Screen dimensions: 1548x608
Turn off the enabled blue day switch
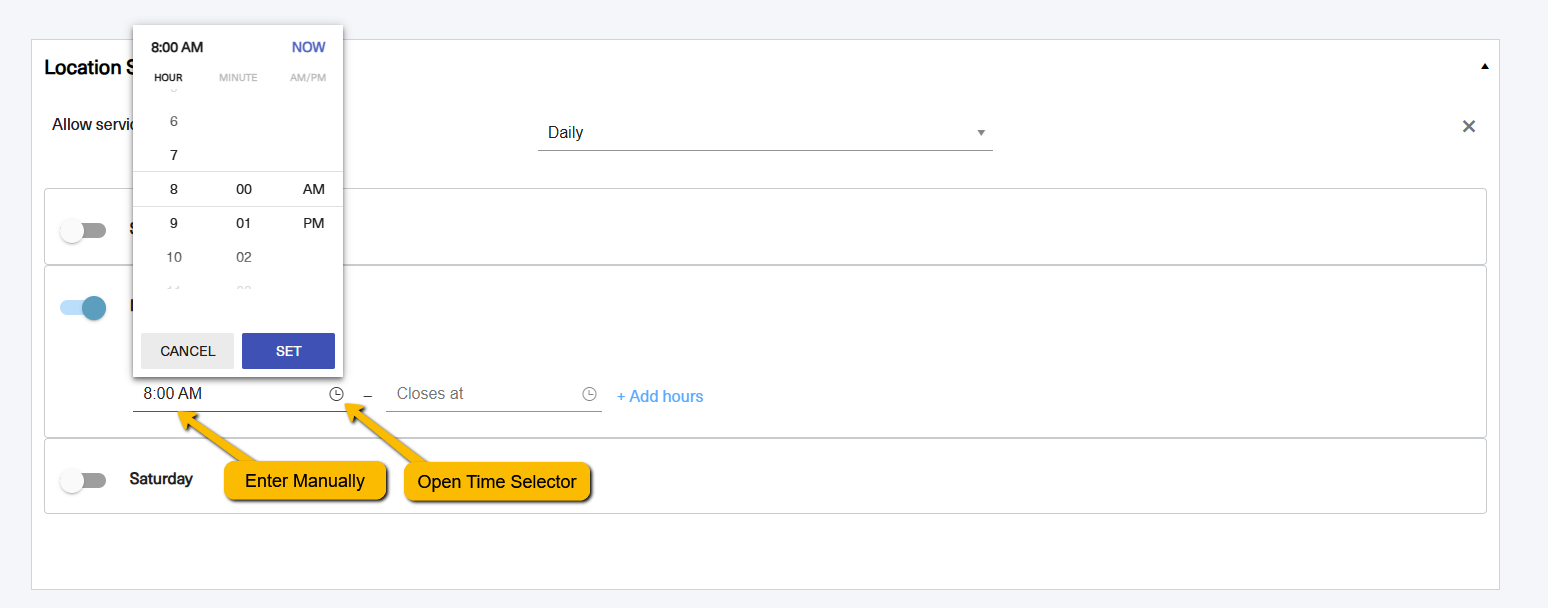click(82, 308)
